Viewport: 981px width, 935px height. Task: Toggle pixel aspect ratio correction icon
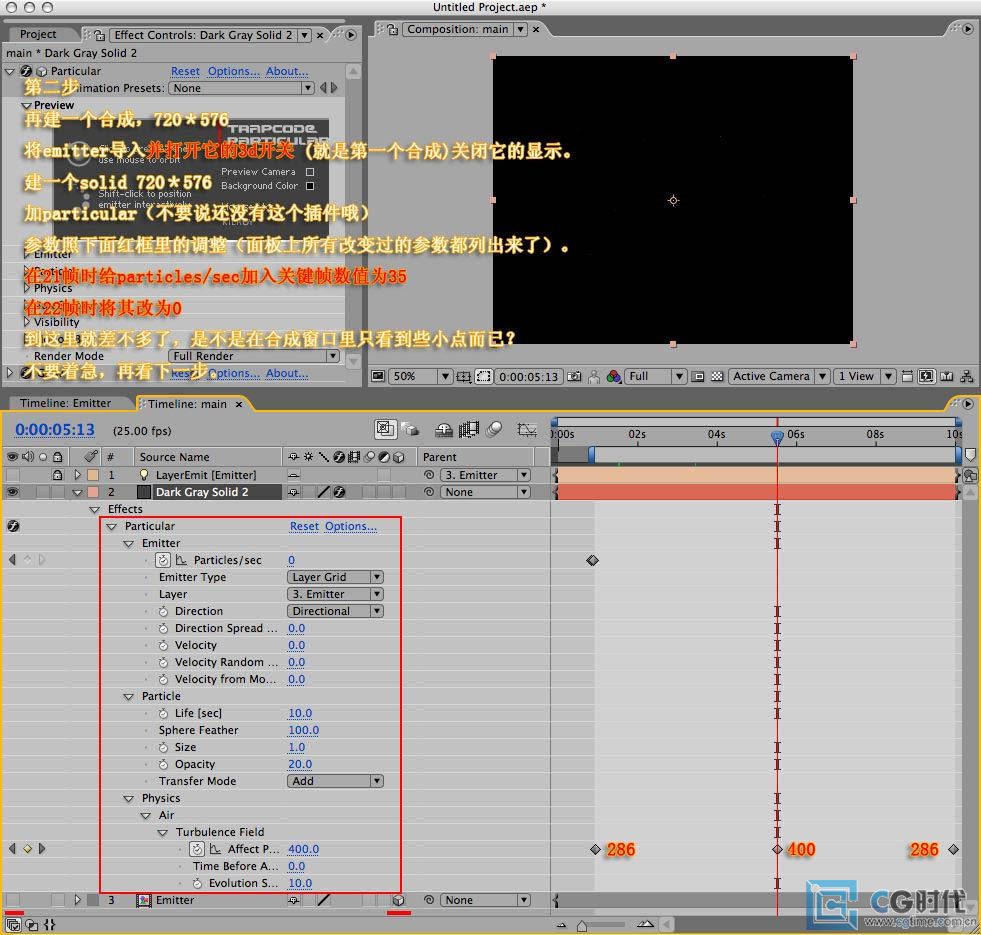tap(907, 376)
